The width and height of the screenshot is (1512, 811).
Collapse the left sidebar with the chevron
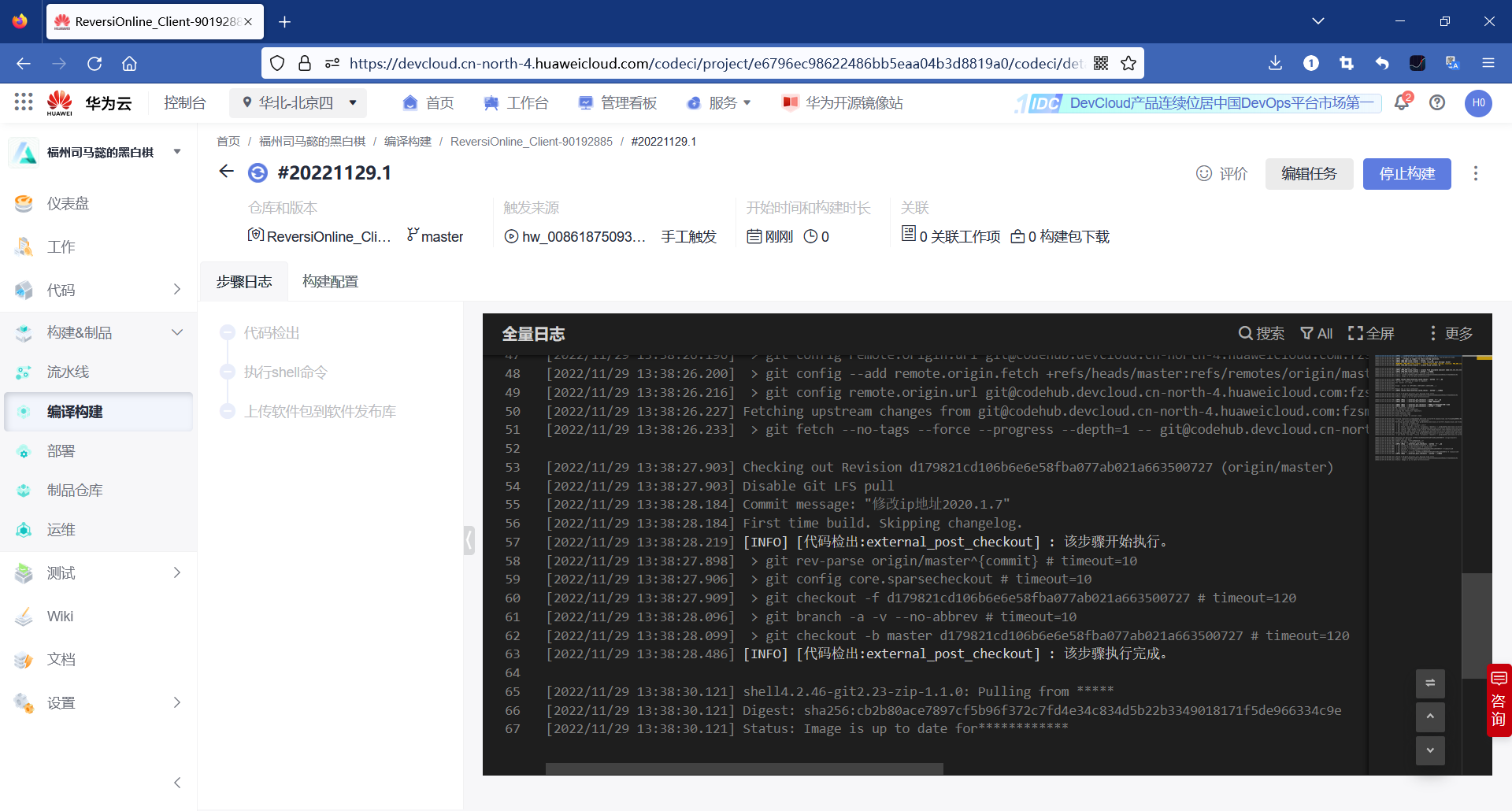click(x=177, y=782)
